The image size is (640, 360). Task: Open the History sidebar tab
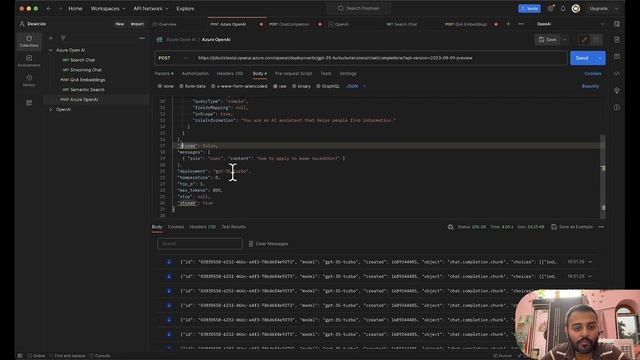[29, 80]
